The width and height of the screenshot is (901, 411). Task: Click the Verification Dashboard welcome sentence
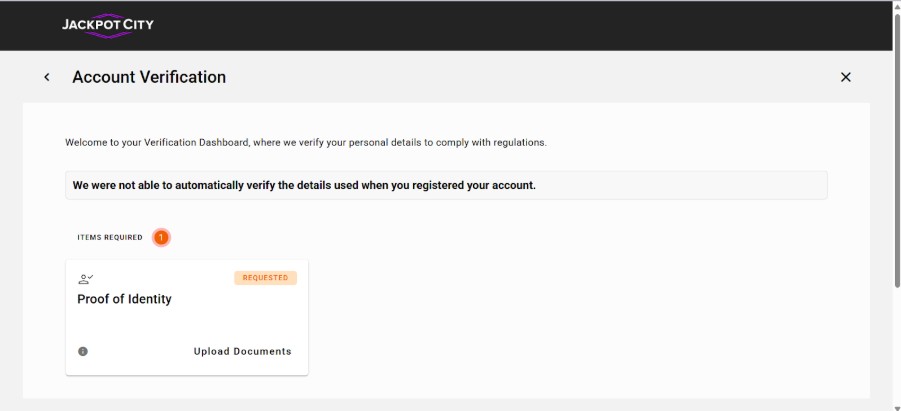(305, 142)
